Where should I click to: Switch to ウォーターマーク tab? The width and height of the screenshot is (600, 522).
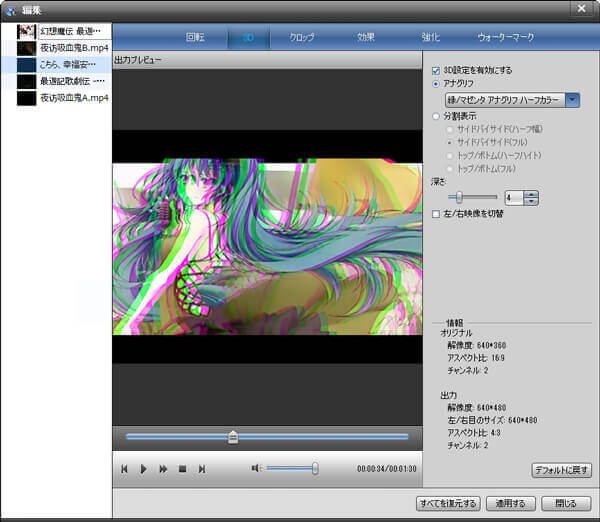click(505, 38)
